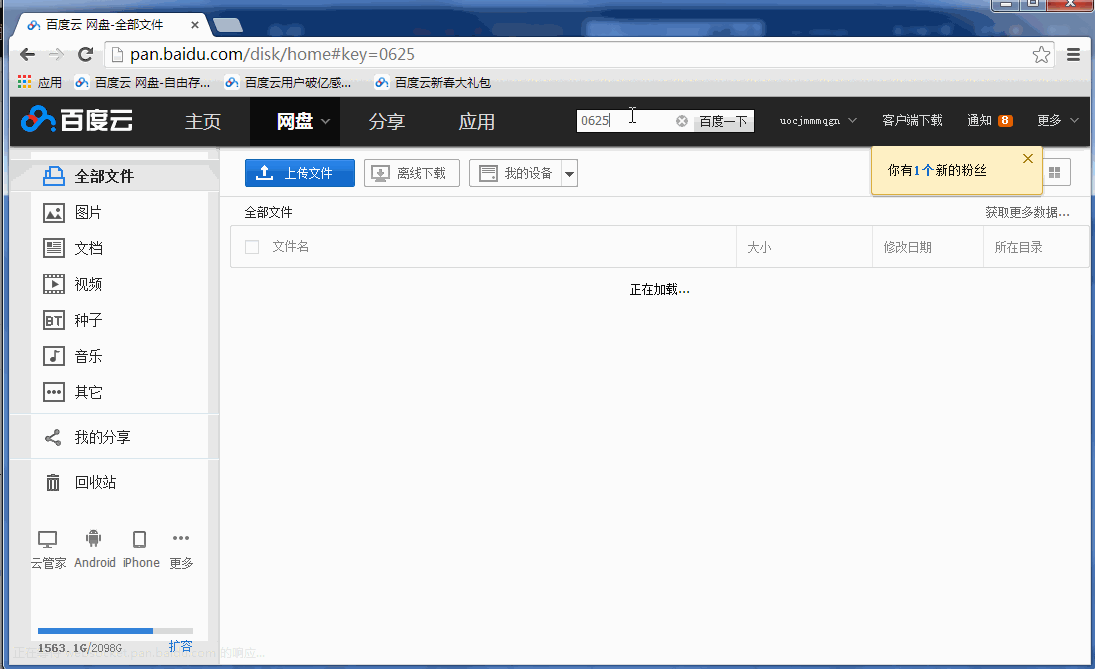1095x669 pixels.
Task: Click the Directory column header
Action: click(1036, 247)
